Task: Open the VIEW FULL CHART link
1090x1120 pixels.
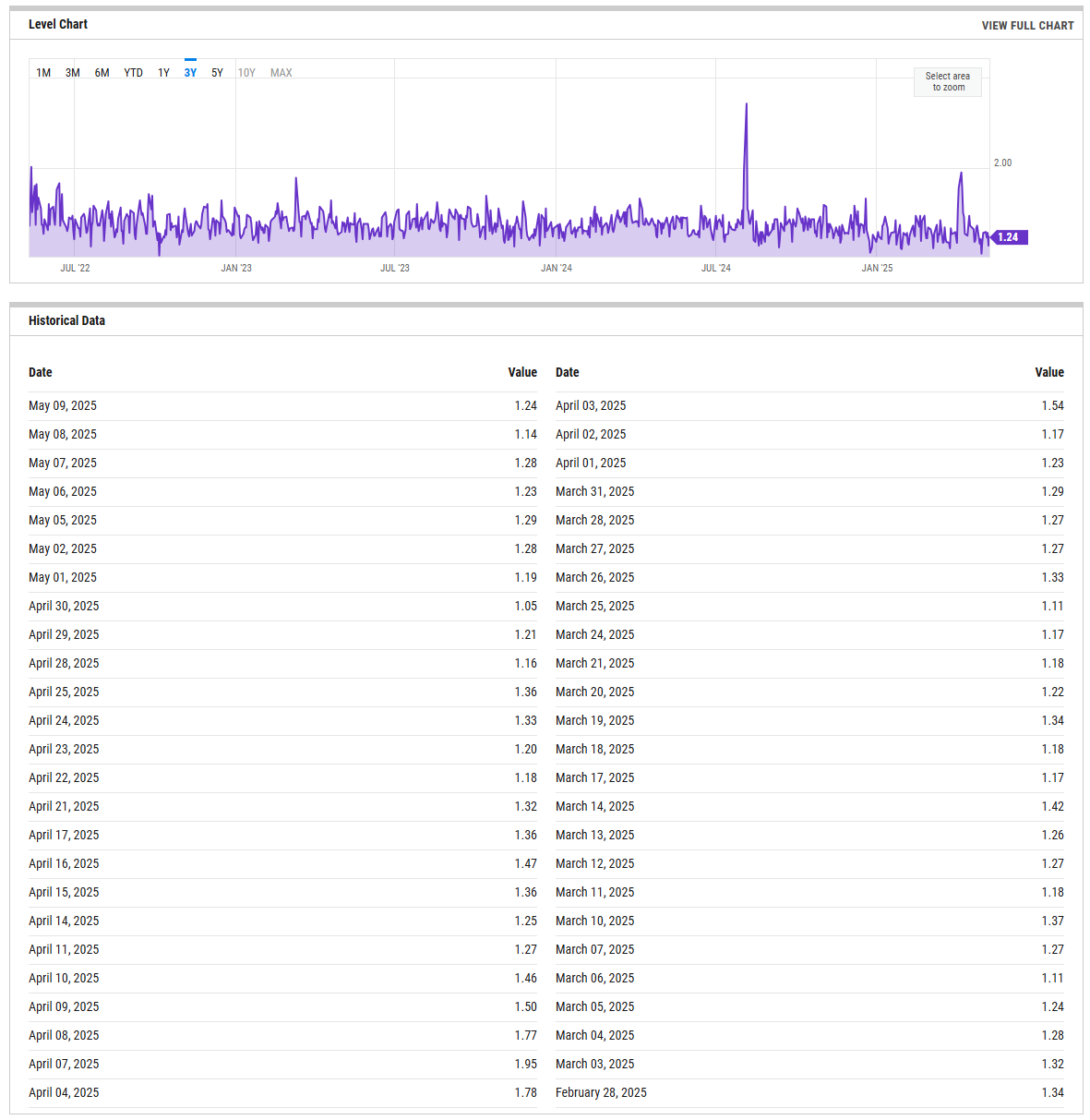Action: pos(1027,26)
